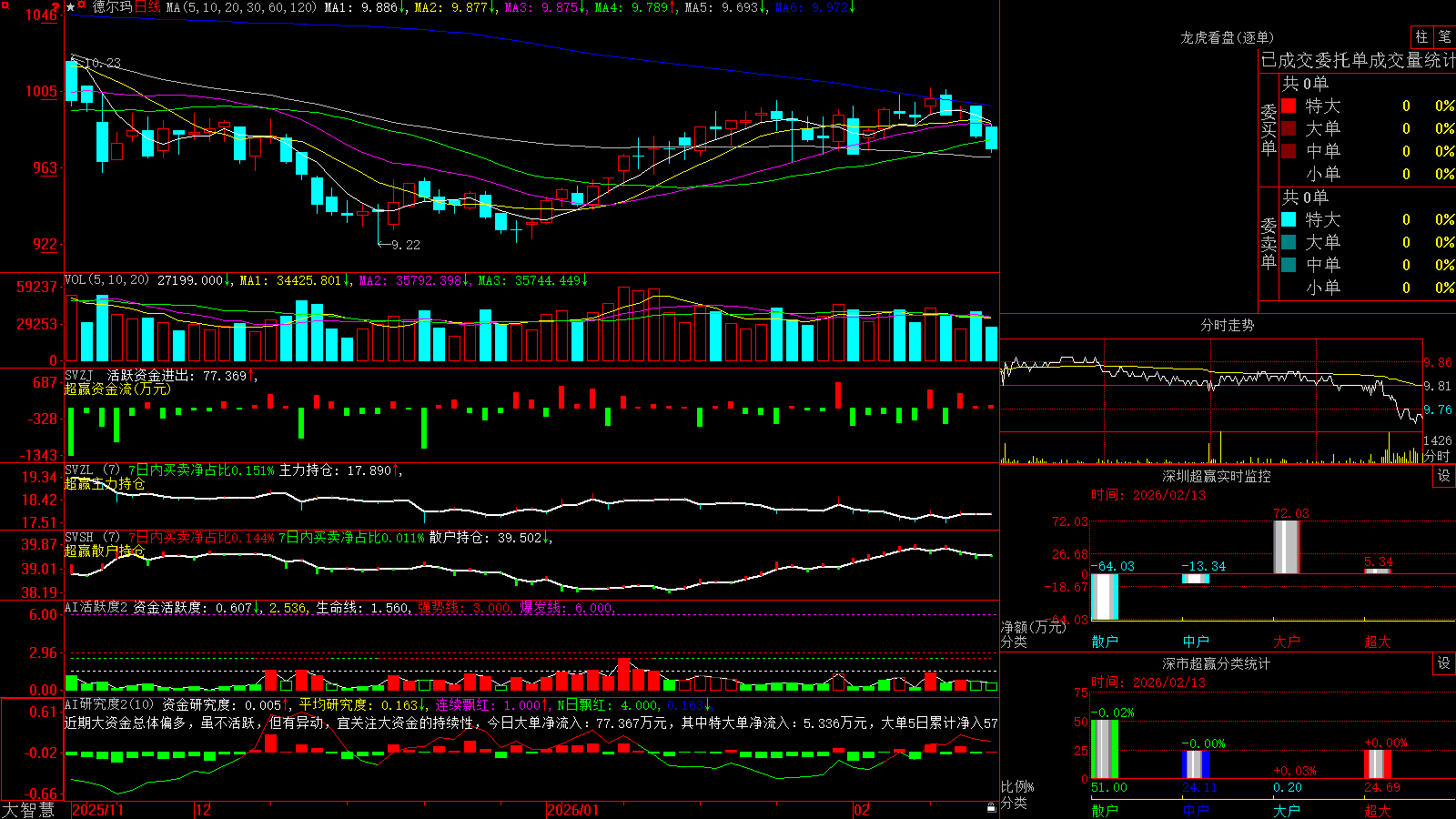Click the 分时 label under intraday chart

[1437, 456]
